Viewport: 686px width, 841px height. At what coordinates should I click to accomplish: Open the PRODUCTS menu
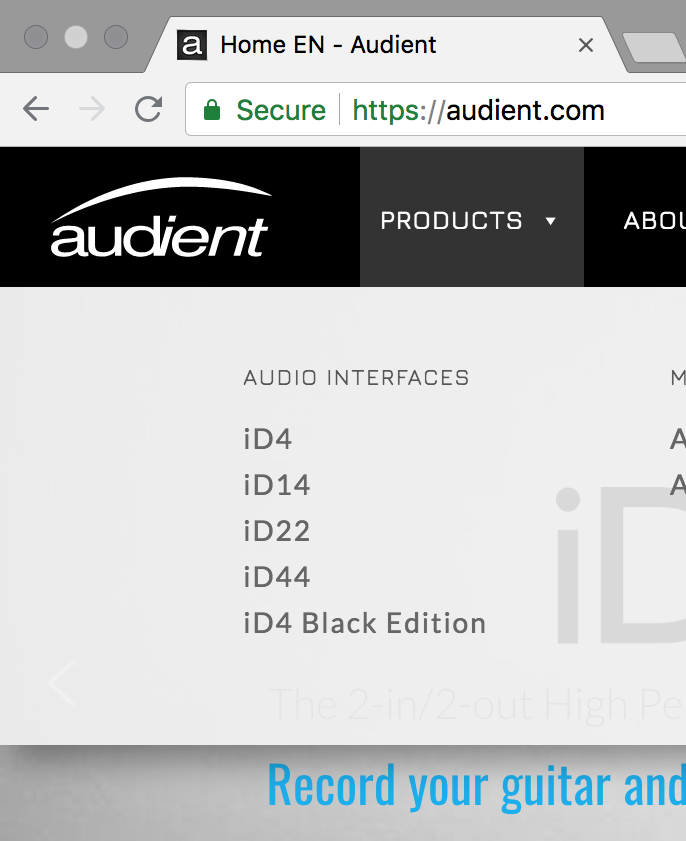[451, 221]
